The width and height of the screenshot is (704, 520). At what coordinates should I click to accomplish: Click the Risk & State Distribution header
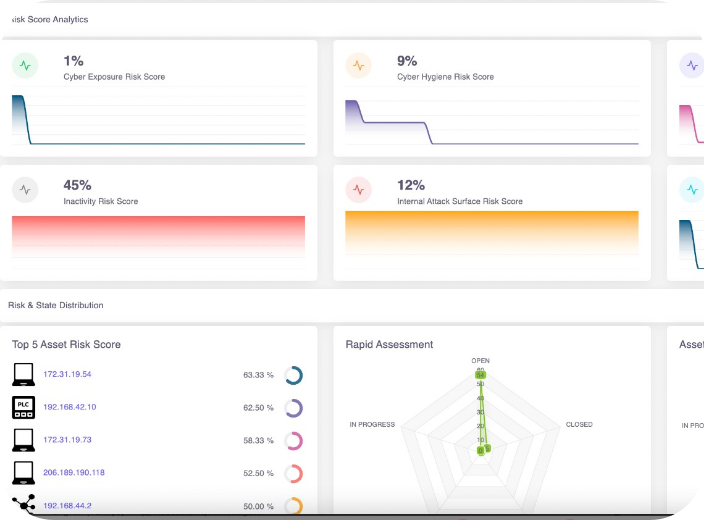(56, 305)
